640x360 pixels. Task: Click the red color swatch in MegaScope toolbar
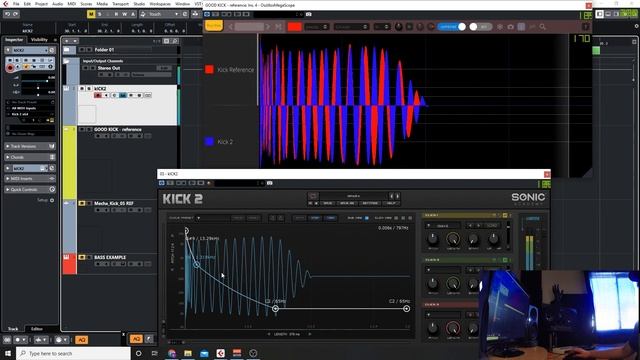(x=294, y=27)
